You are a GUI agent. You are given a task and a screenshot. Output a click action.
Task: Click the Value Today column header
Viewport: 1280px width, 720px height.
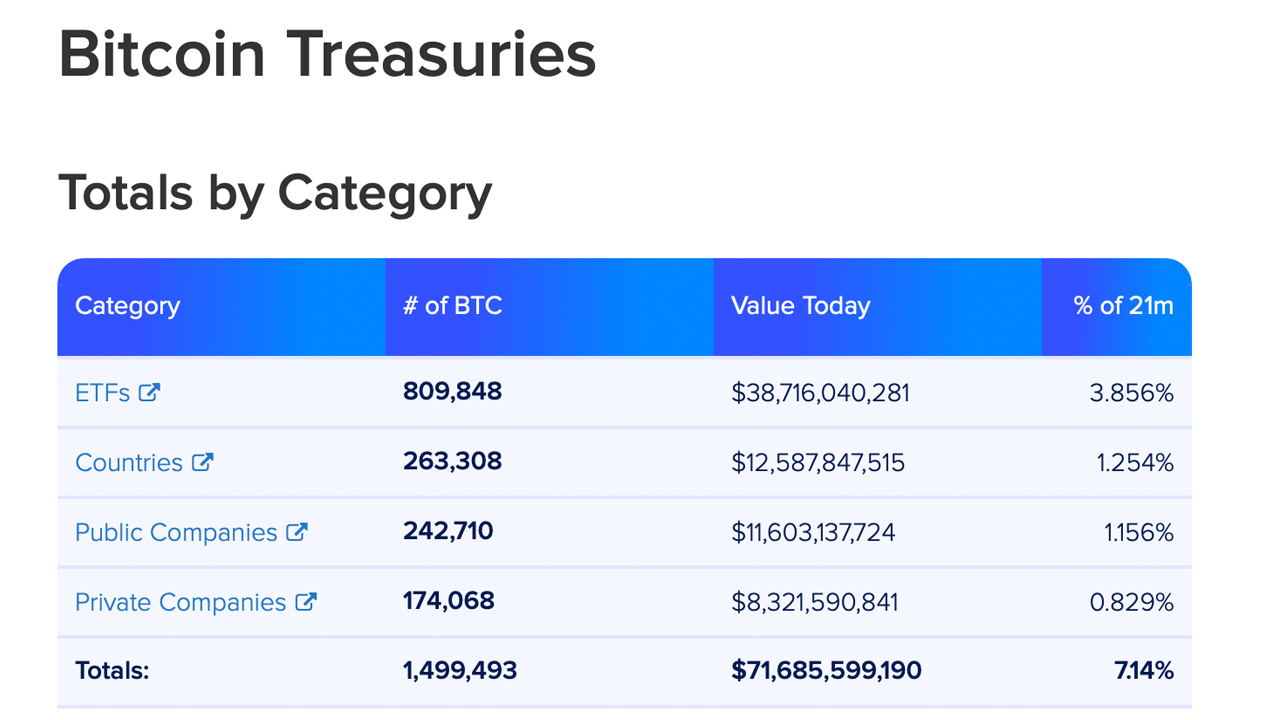800,306
